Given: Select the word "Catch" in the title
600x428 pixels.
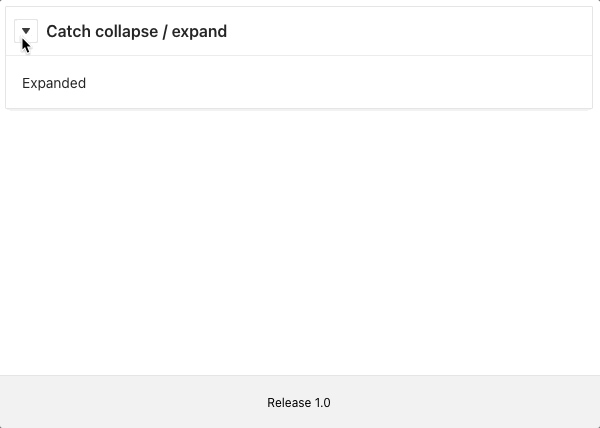Looking at the screenshot, I should (x=69, y=31).
